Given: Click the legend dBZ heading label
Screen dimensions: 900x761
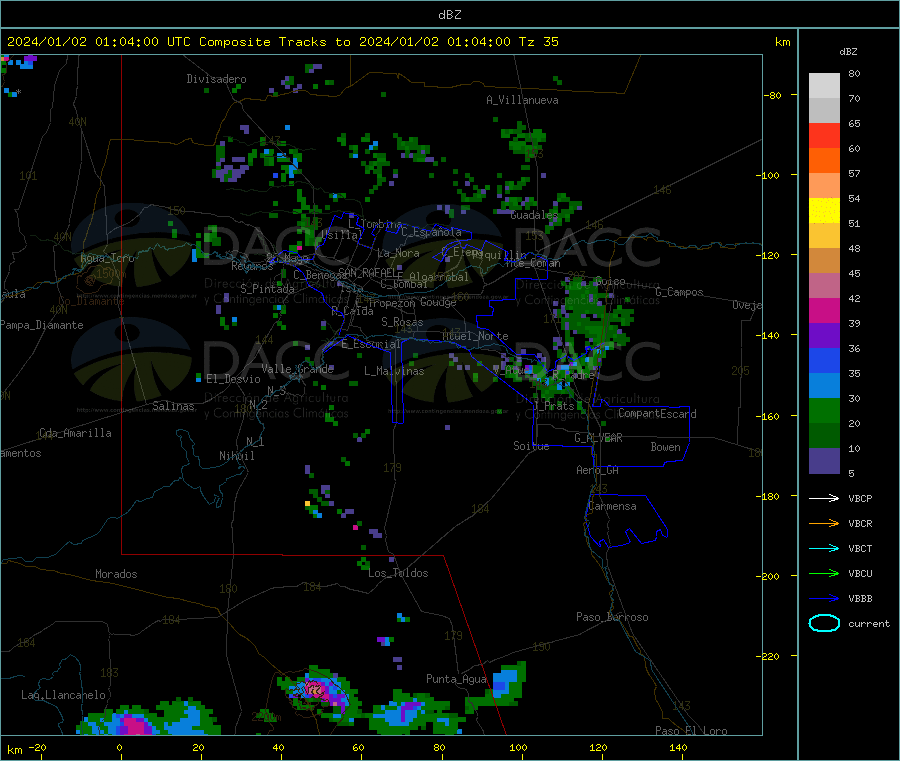Looking at the screenshot, I should (848, 52).
